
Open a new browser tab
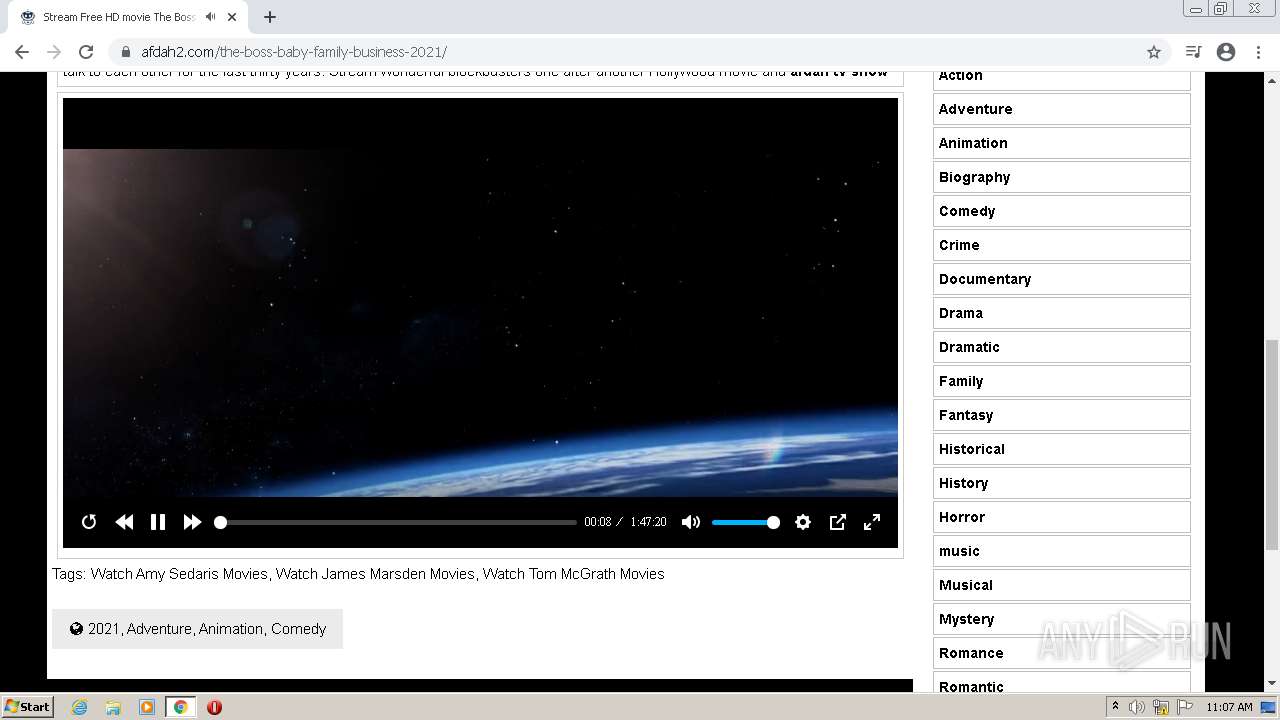(270, 17)
